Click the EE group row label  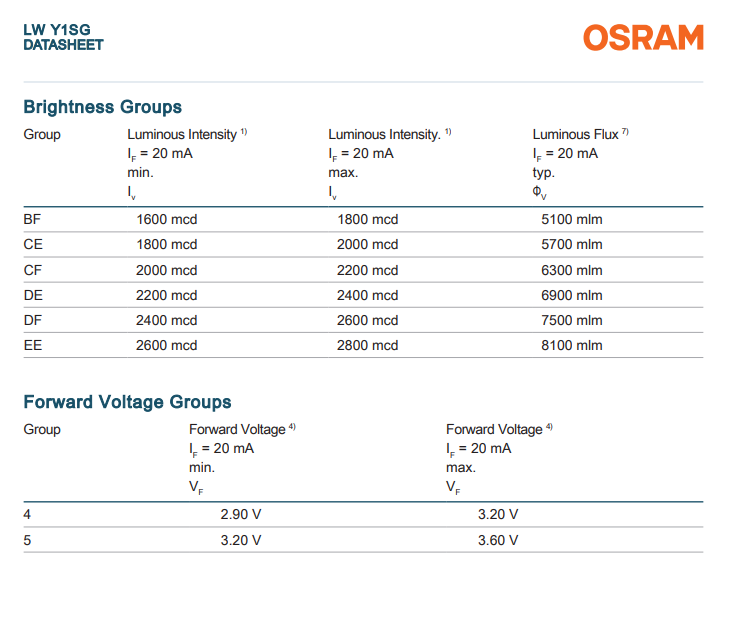[x=33, y=346]
